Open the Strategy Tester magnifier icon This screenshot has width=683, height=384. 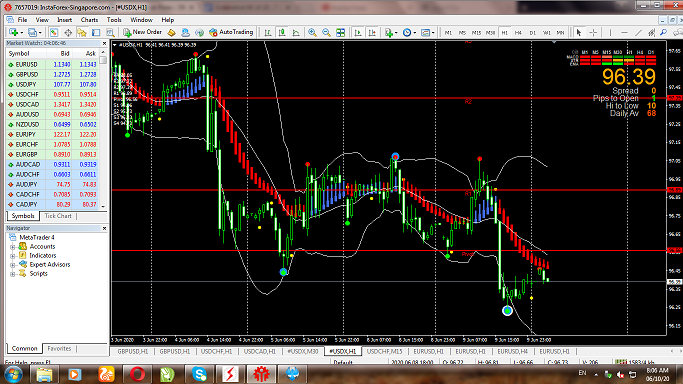tap(110, 32)
